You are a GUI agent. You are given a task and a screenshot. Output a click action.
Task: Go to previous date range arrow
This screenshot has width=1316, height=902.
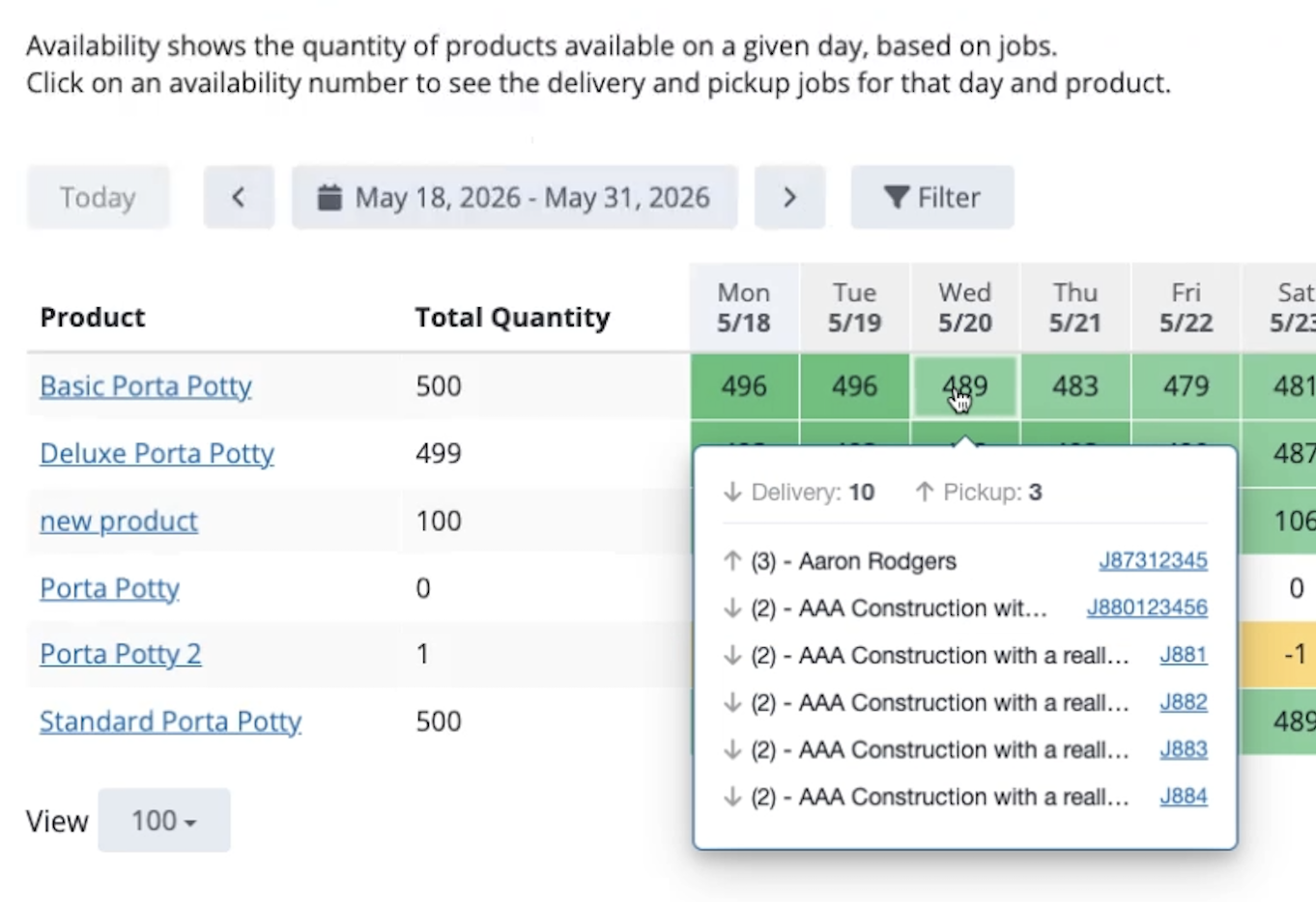click(239, 197)
